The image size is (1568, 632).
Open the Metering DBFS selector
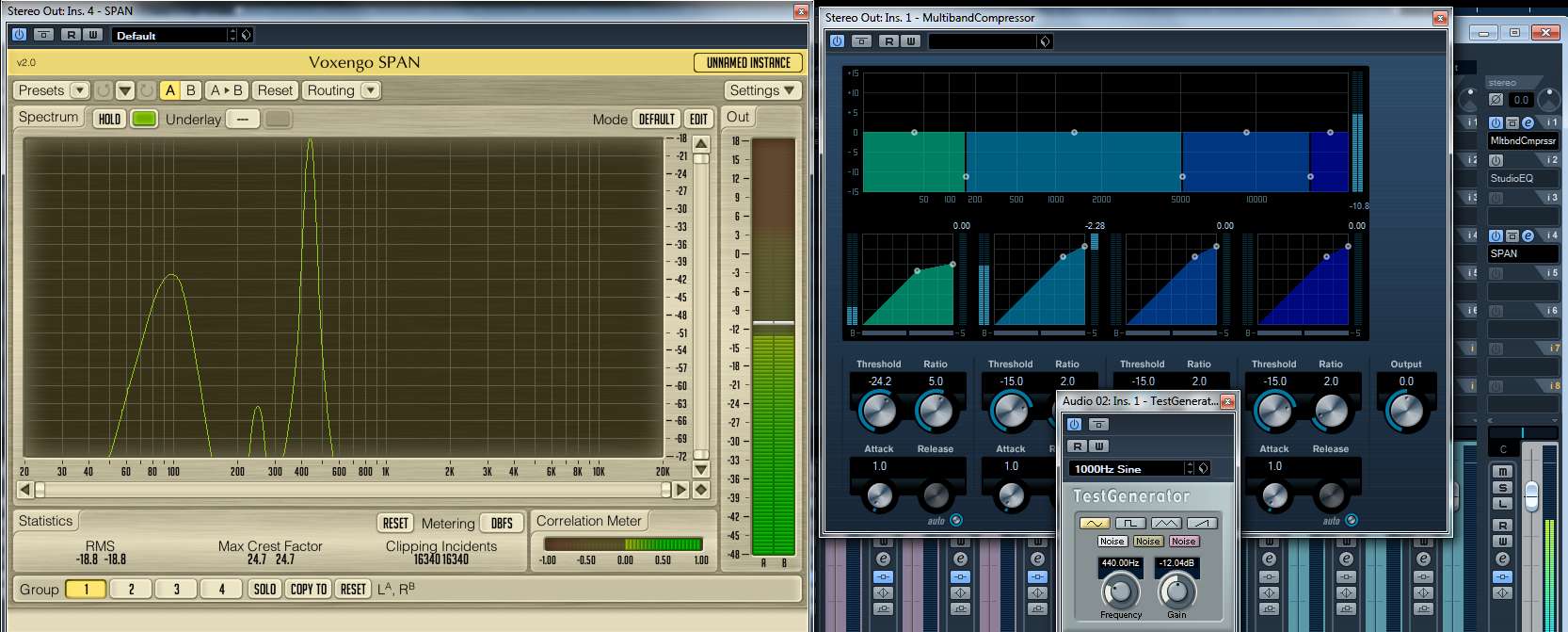(x=502, y=524)
